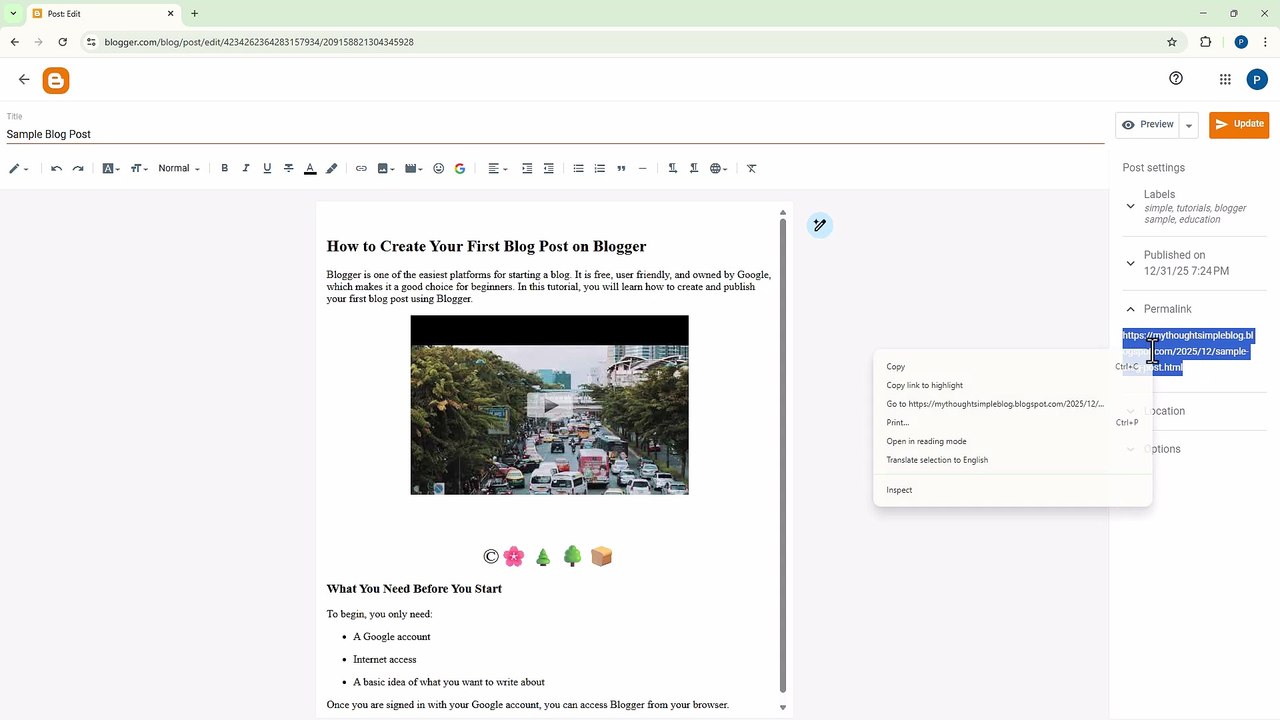Viewport: 1280px width, 720px height.
Task: Open the input tools globe menu
Action: 718,168
